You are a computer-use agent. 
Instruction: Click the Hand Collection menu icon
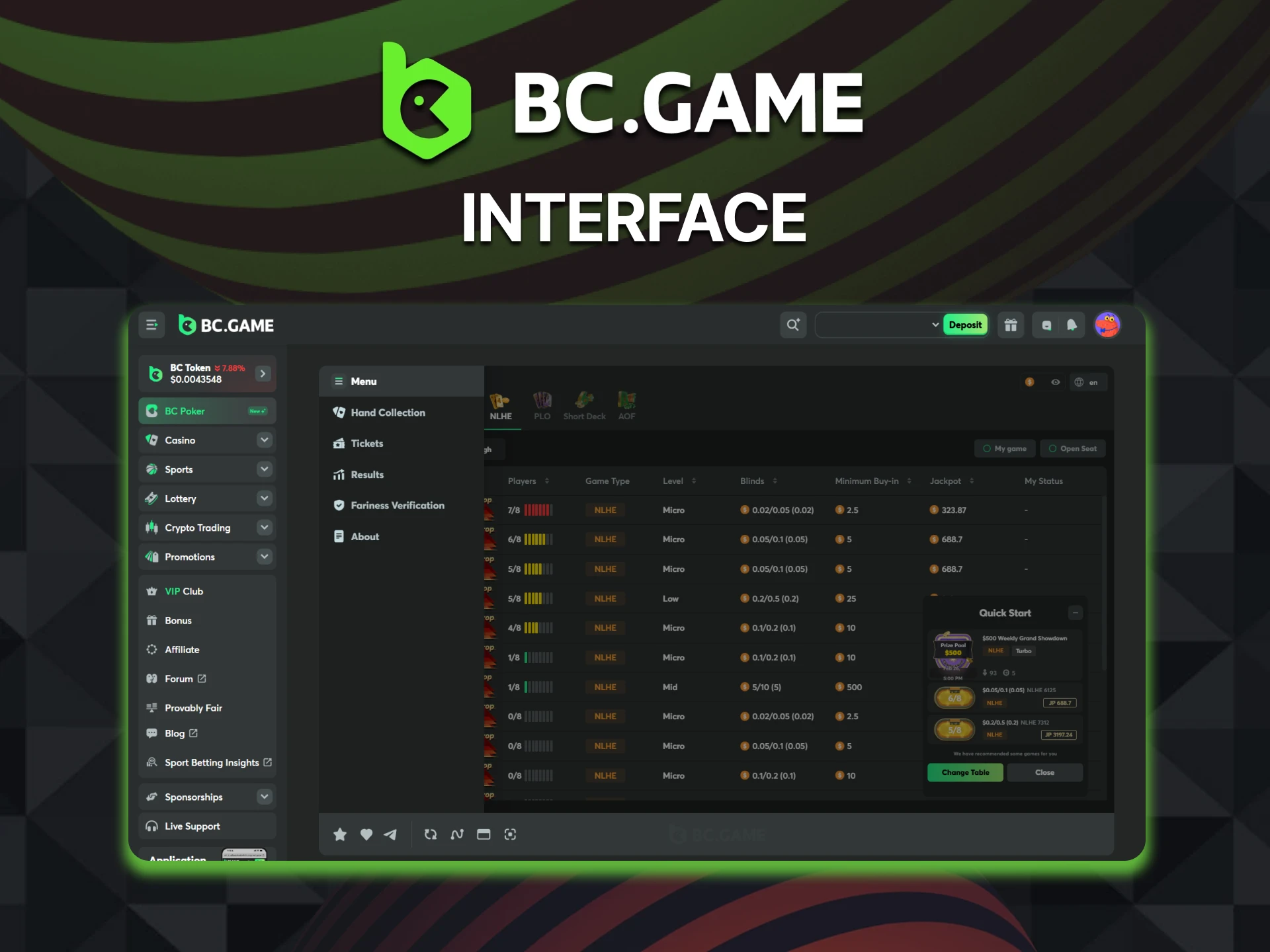pyautogui.click(x=338, y=412)
